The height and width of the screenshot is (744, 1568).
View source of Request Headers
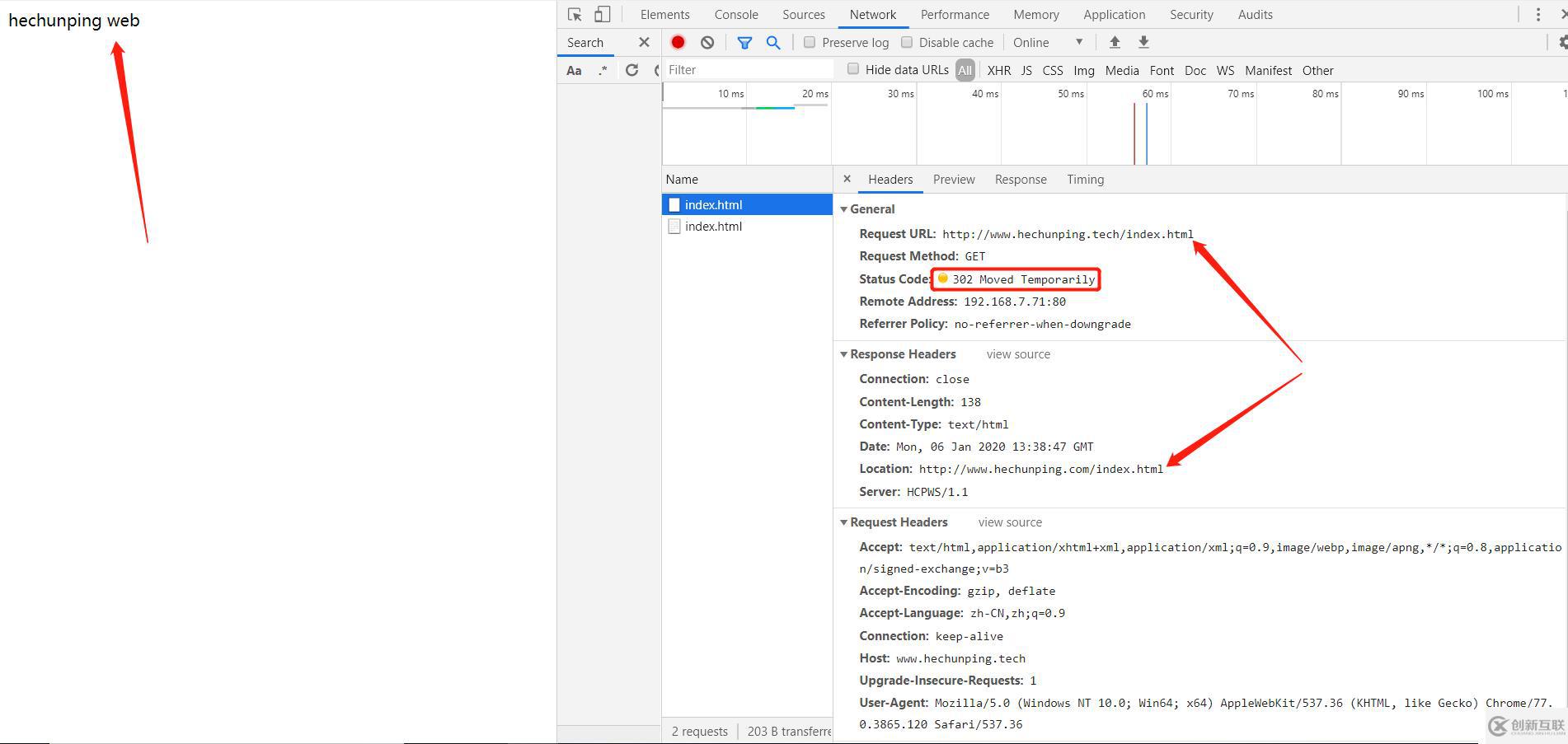pos(1010,522)
